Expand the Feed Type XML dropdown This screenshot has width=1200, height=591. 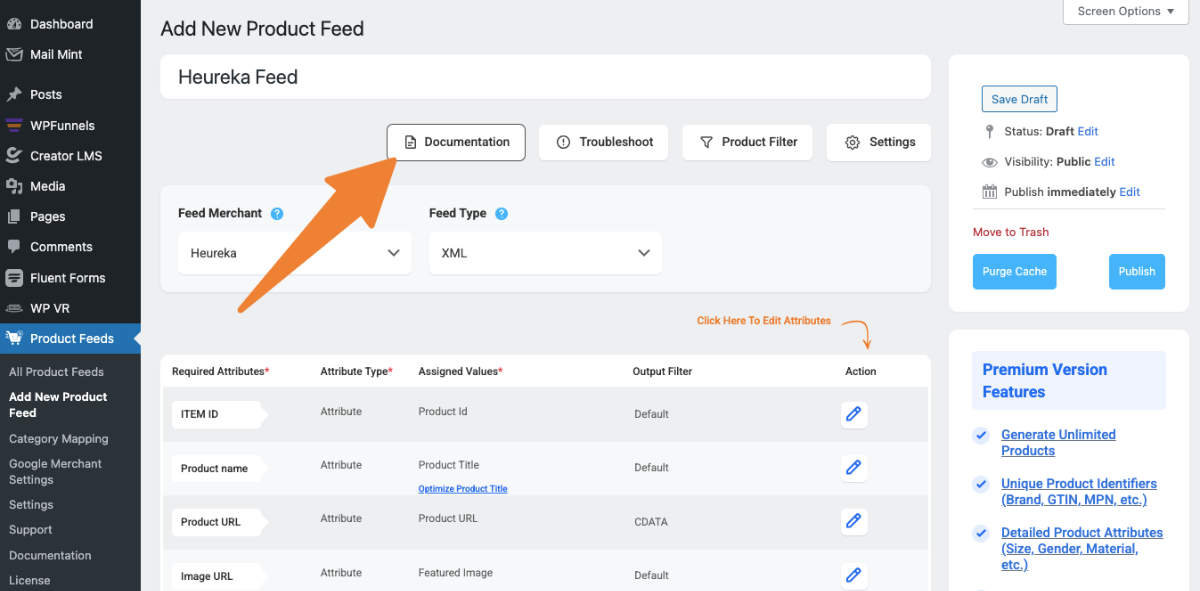click(545, 253)
